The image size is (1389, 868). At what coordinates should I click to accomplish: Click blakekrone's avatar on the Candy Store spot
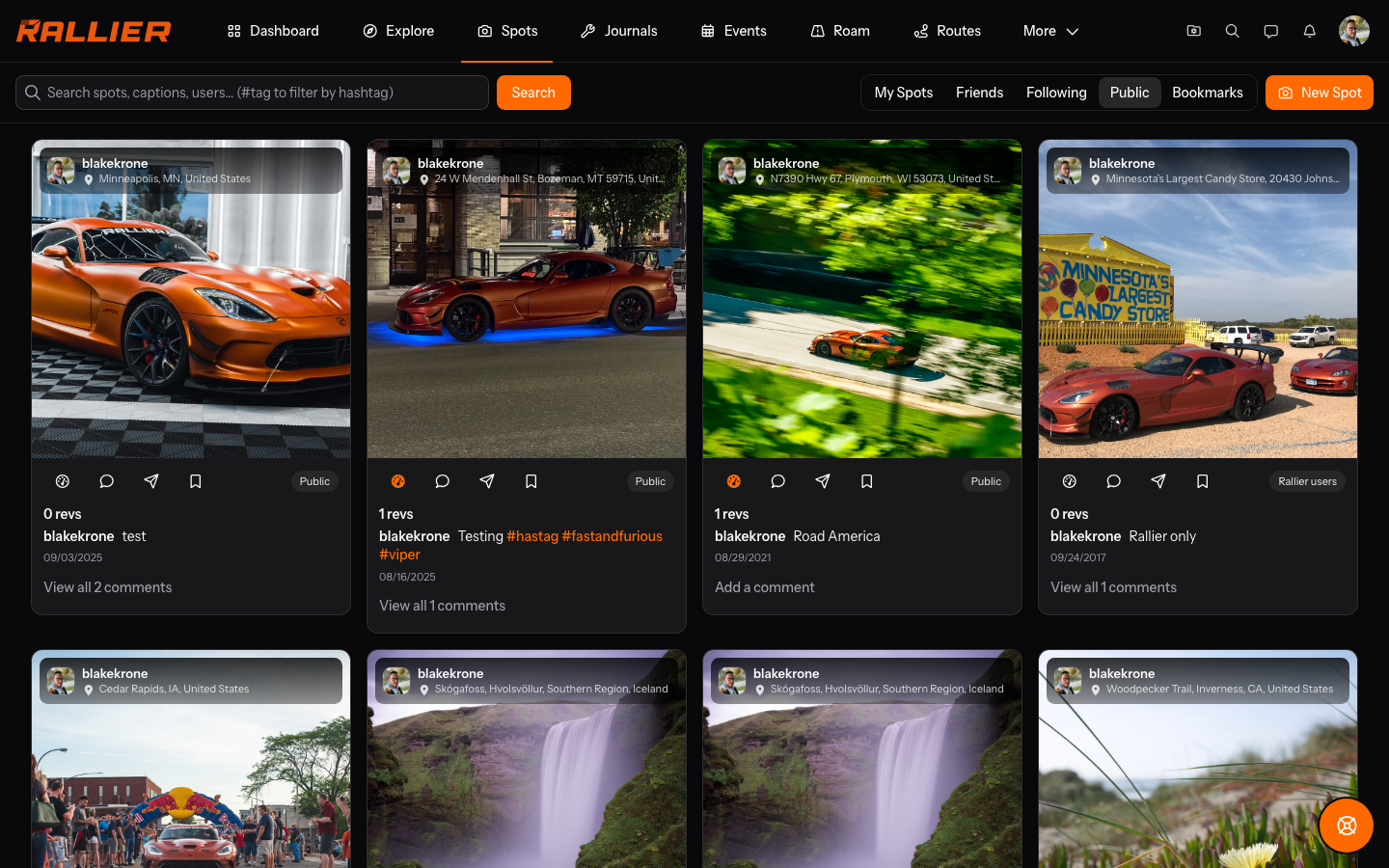click(x=1068, y=171)
